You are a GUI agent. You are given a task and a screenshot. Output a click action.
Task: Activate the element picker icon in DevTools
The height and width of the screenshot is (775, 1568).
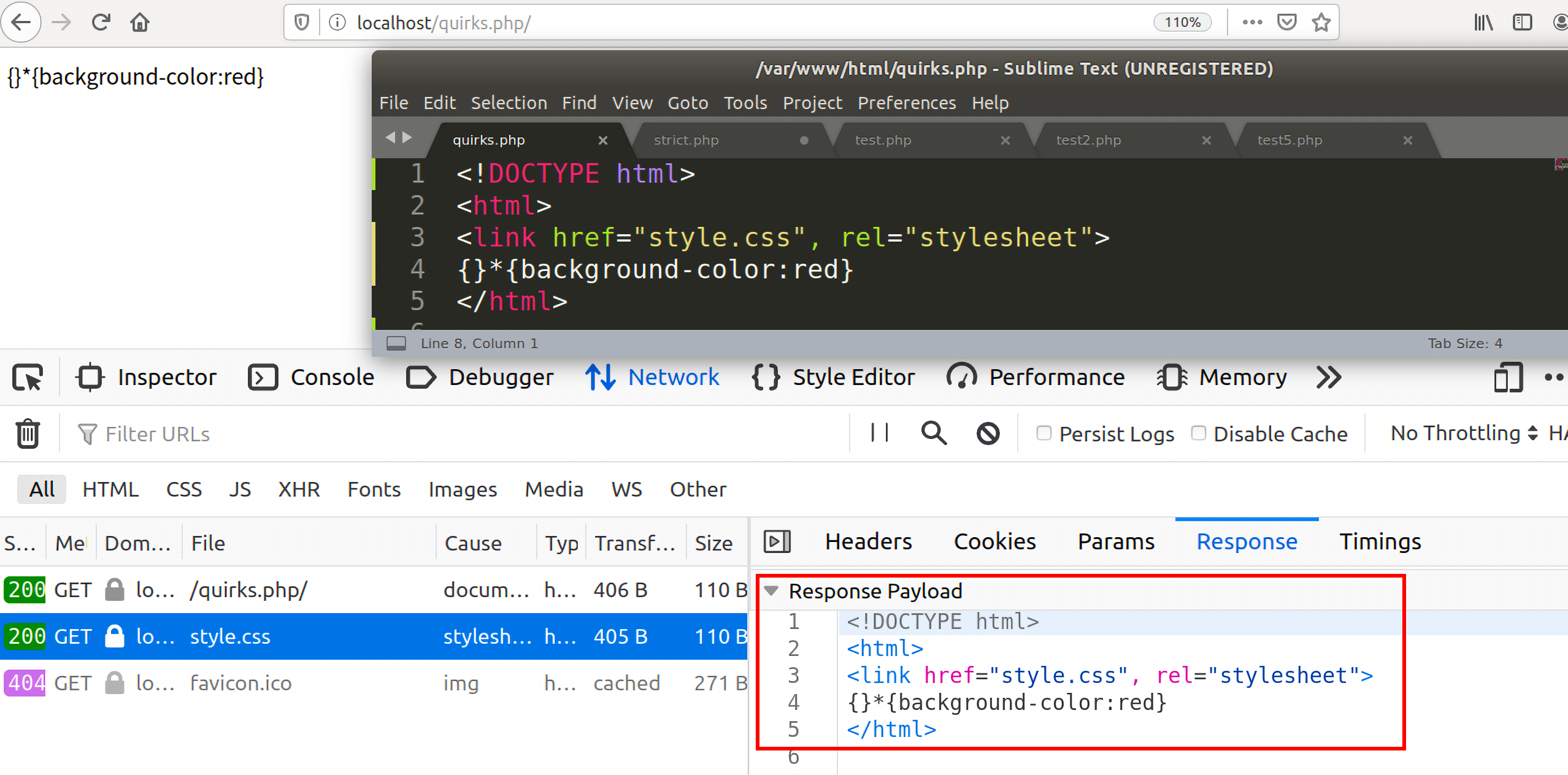click(x=28, y=377)
